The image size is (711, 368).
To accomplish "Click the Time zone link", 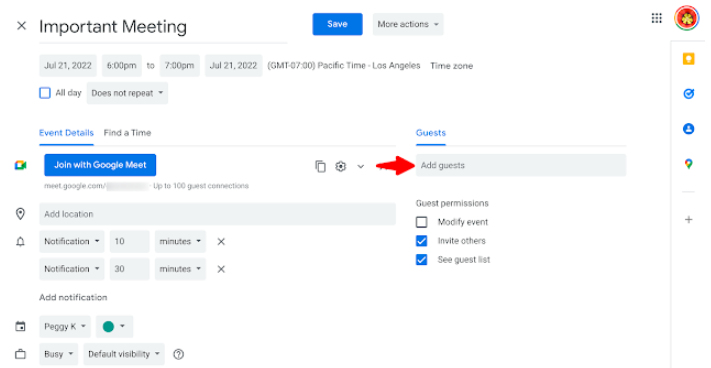I will click(x=451, y=66).
